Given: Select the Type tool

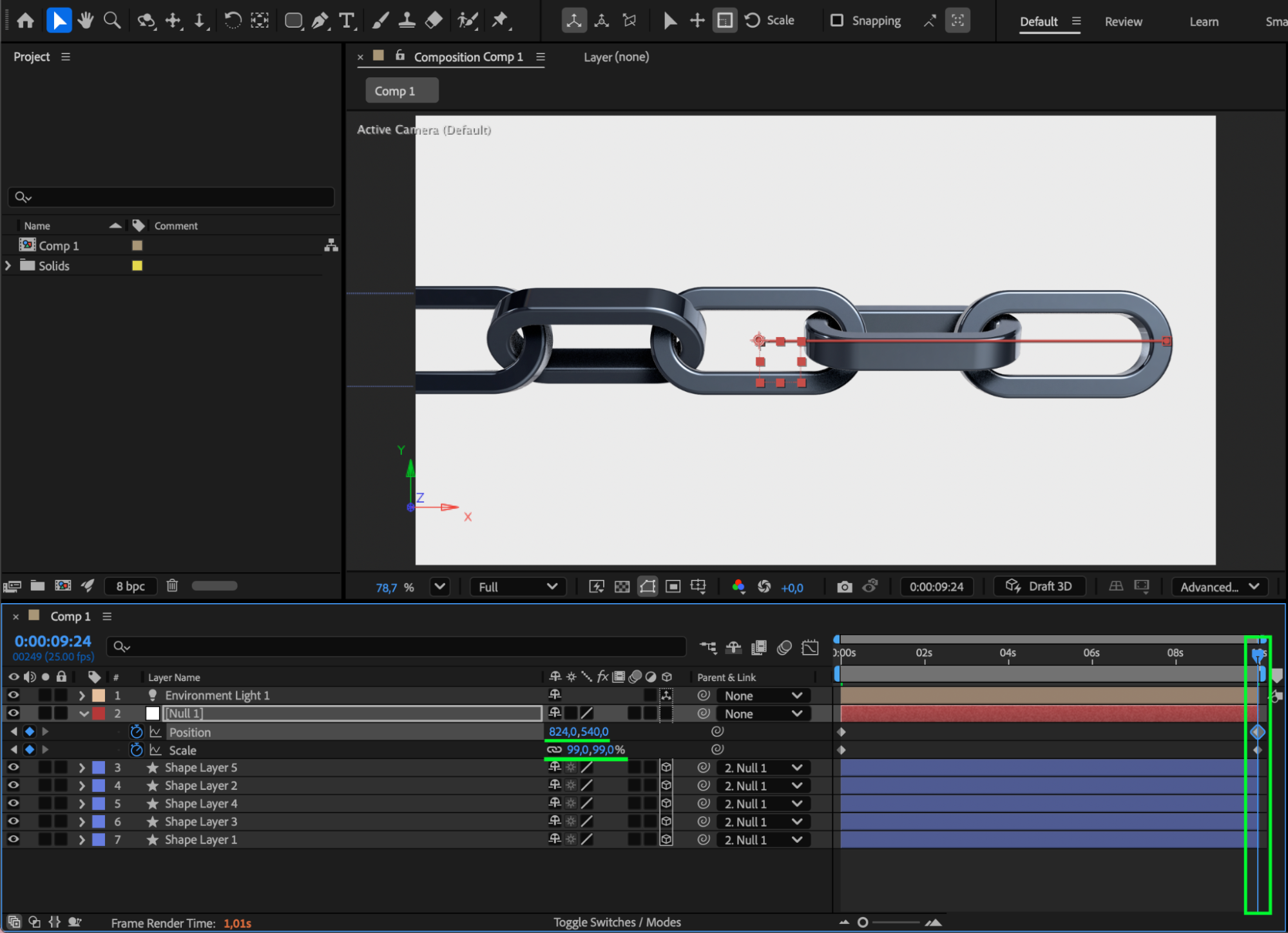Looking at the screenshot, I should (x=347, y=21).
